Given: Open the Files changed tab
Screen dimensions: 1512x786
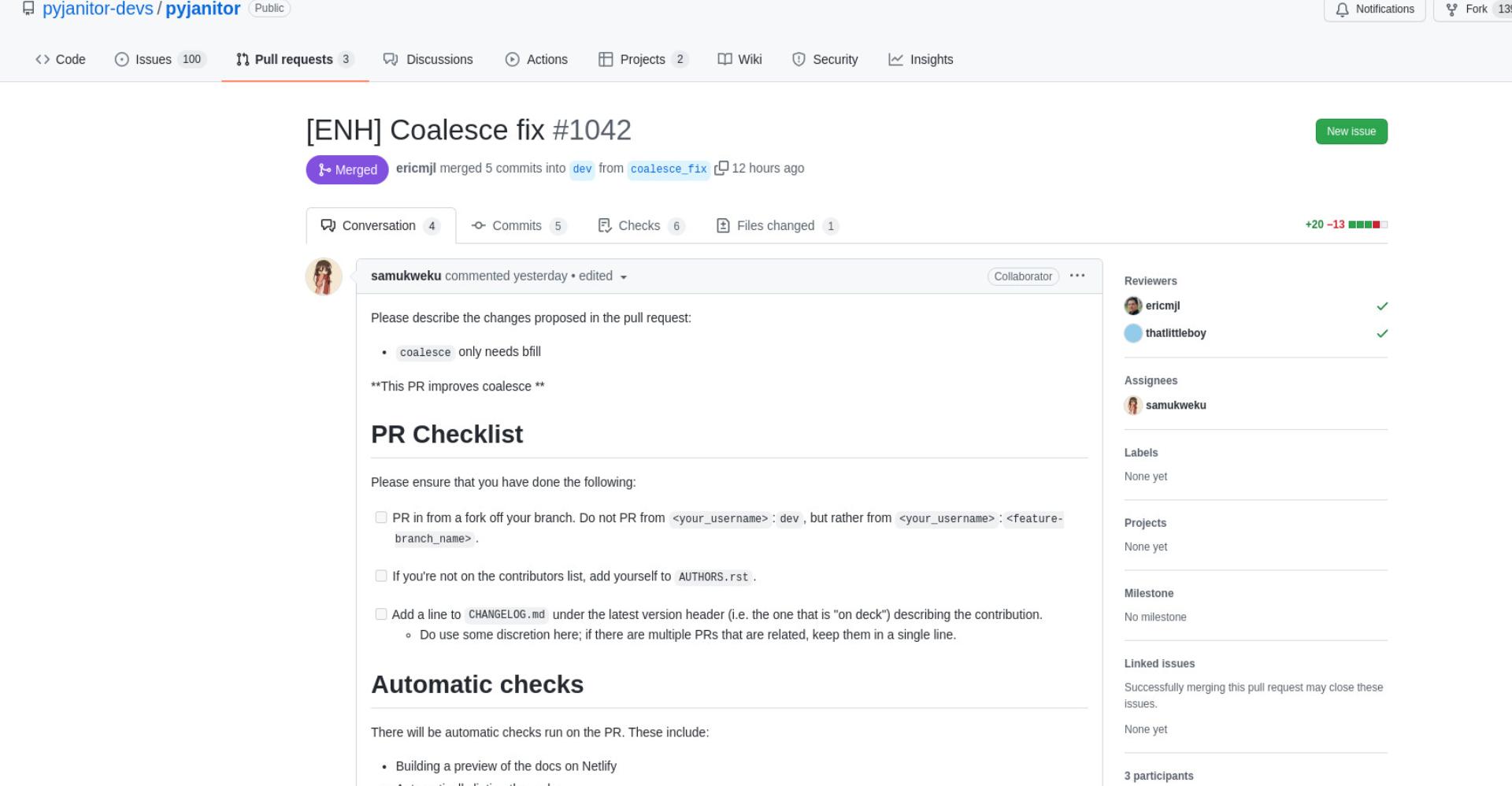Looking at the screenshot, I should pos(776,226).
